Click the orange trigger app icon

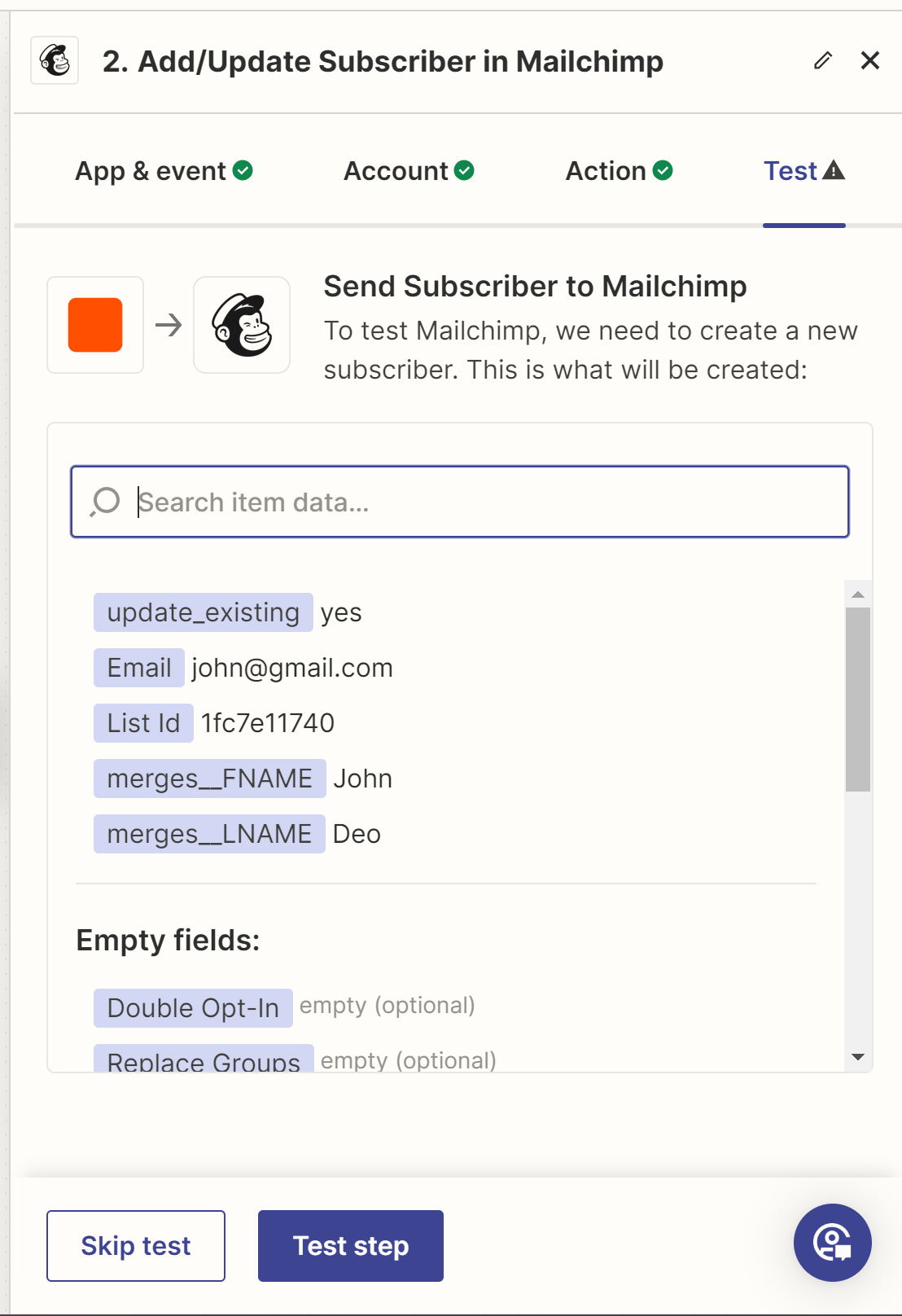click(95, 325)
